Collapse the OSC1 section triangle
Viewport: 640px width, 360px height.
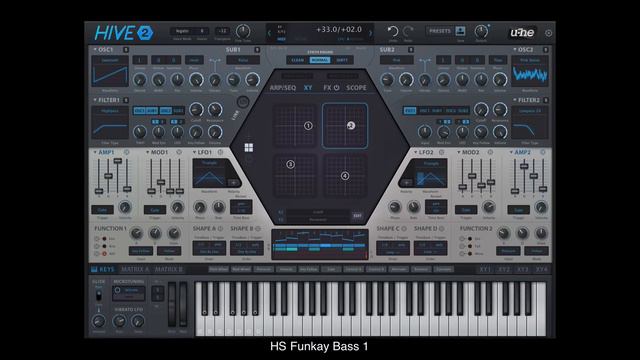(95, 50)
